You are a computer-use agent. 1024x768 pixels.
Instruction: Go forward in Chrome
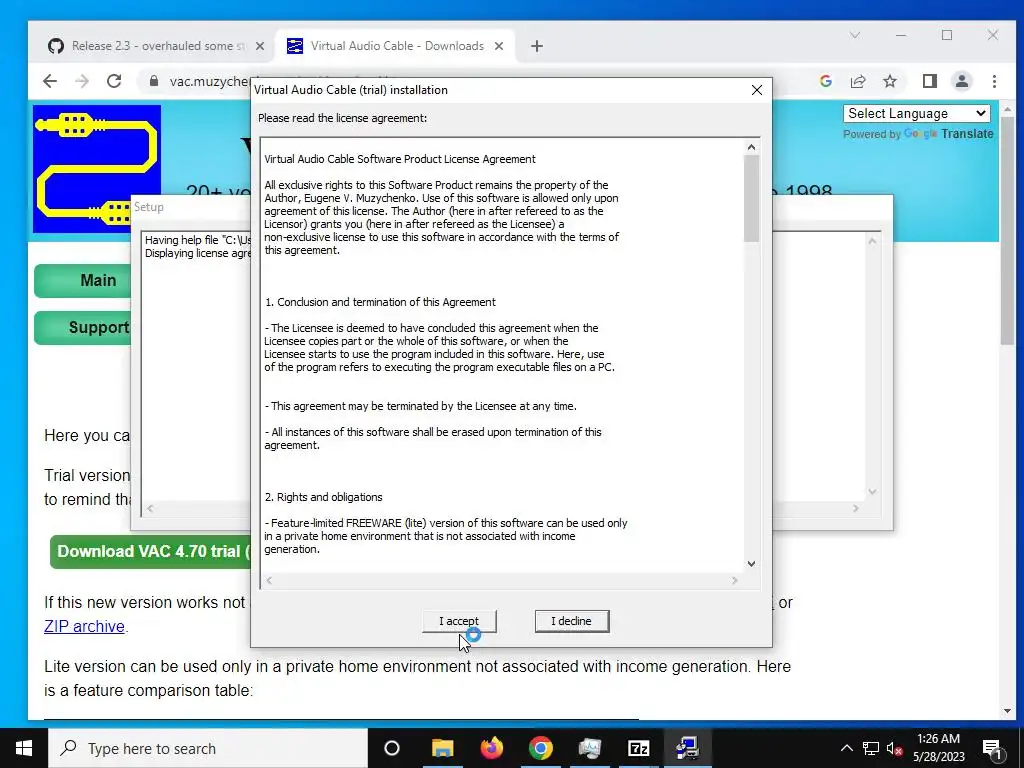pos(82,81)
